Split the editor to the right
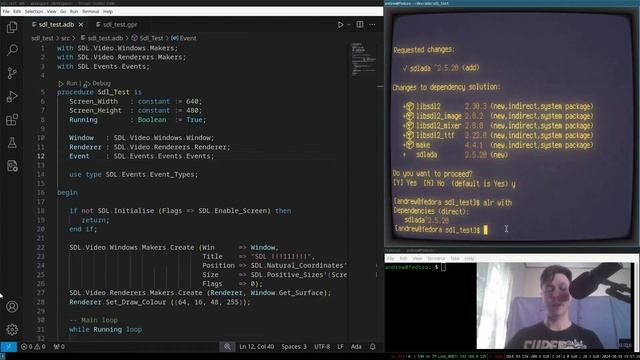This screenshot has height=360, width=640. point(360,24)
